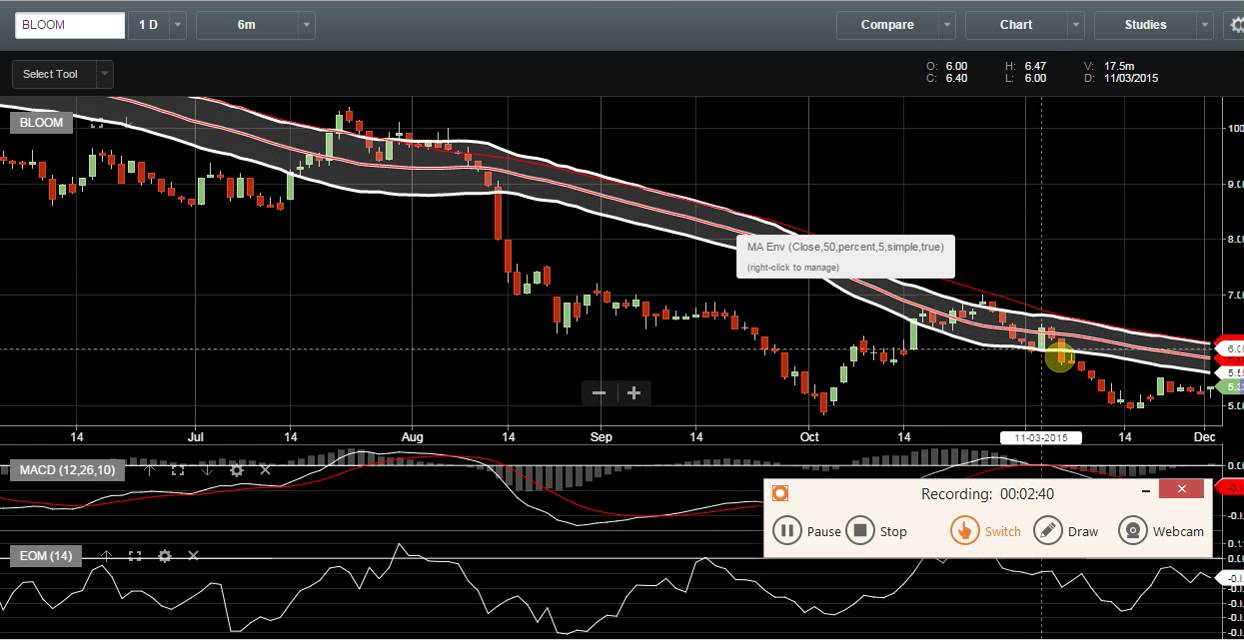The height and width of the screenshot is (640, 1244).
Task: Click the Oct label on time axis
Action: tap(809, 437)
